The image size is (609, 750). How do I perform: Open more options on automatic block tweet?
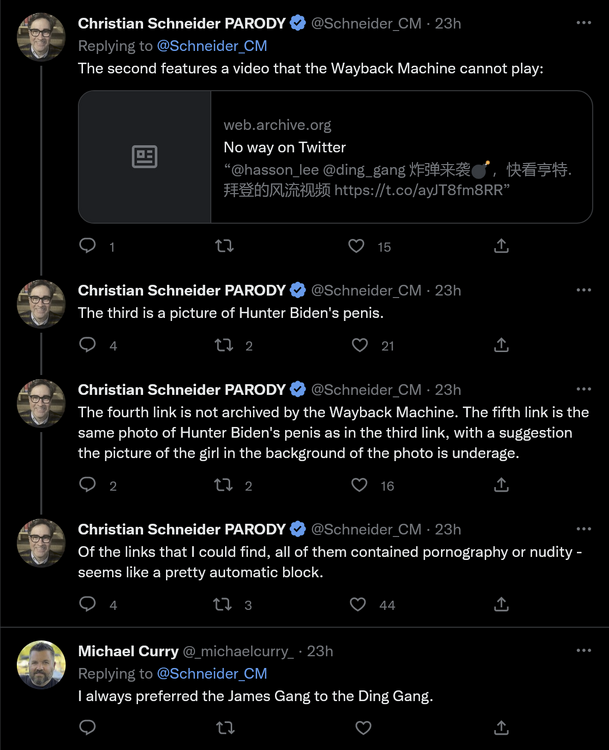tap(584, 529)
